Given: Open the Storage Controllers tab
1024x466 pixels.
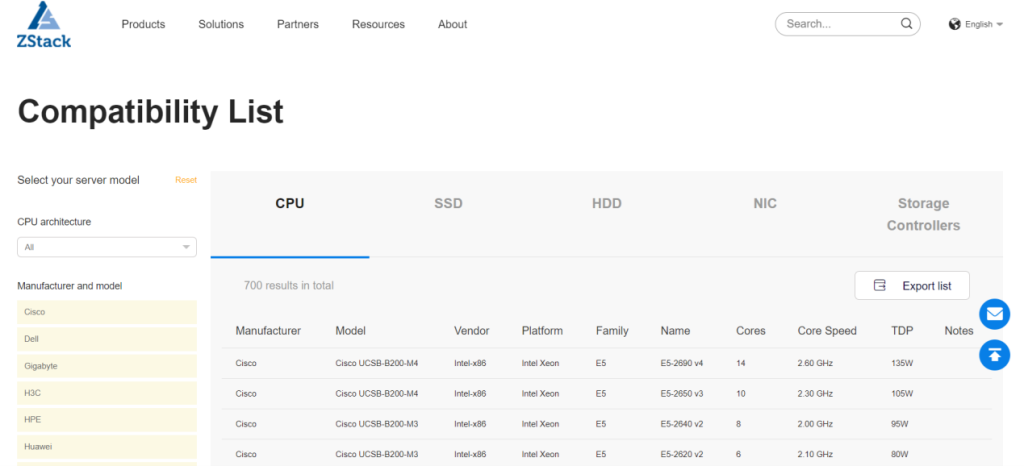Looking at the screenshot, I should [x=923, y=214].
